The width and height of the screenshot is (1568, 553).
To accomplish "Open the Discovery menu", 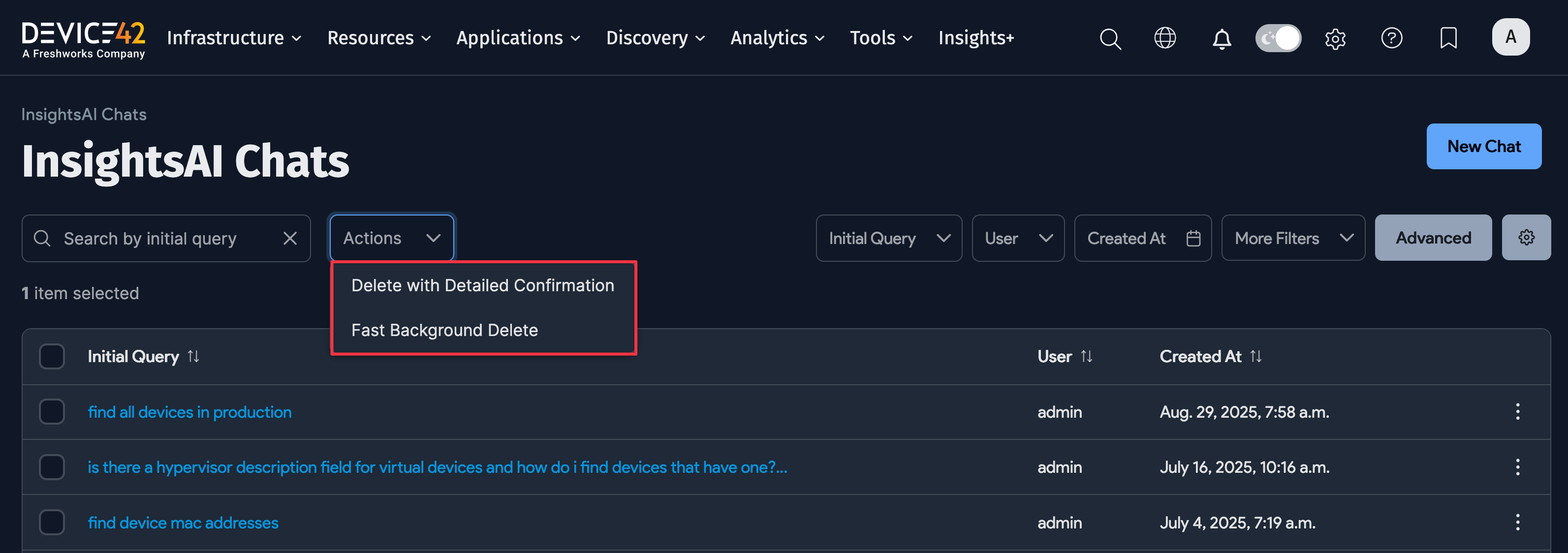I will tap(655, 37).
